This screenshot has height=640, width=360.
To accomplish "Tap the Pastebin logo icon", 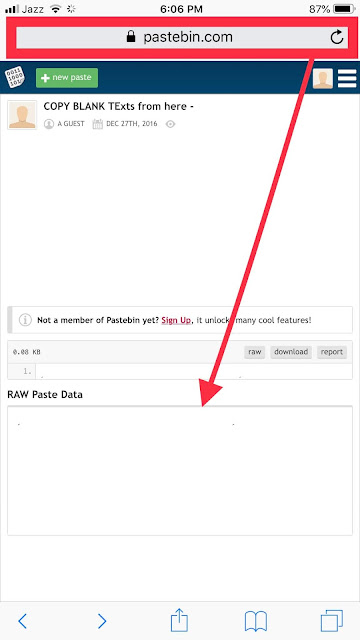I will tap(15, 78).
